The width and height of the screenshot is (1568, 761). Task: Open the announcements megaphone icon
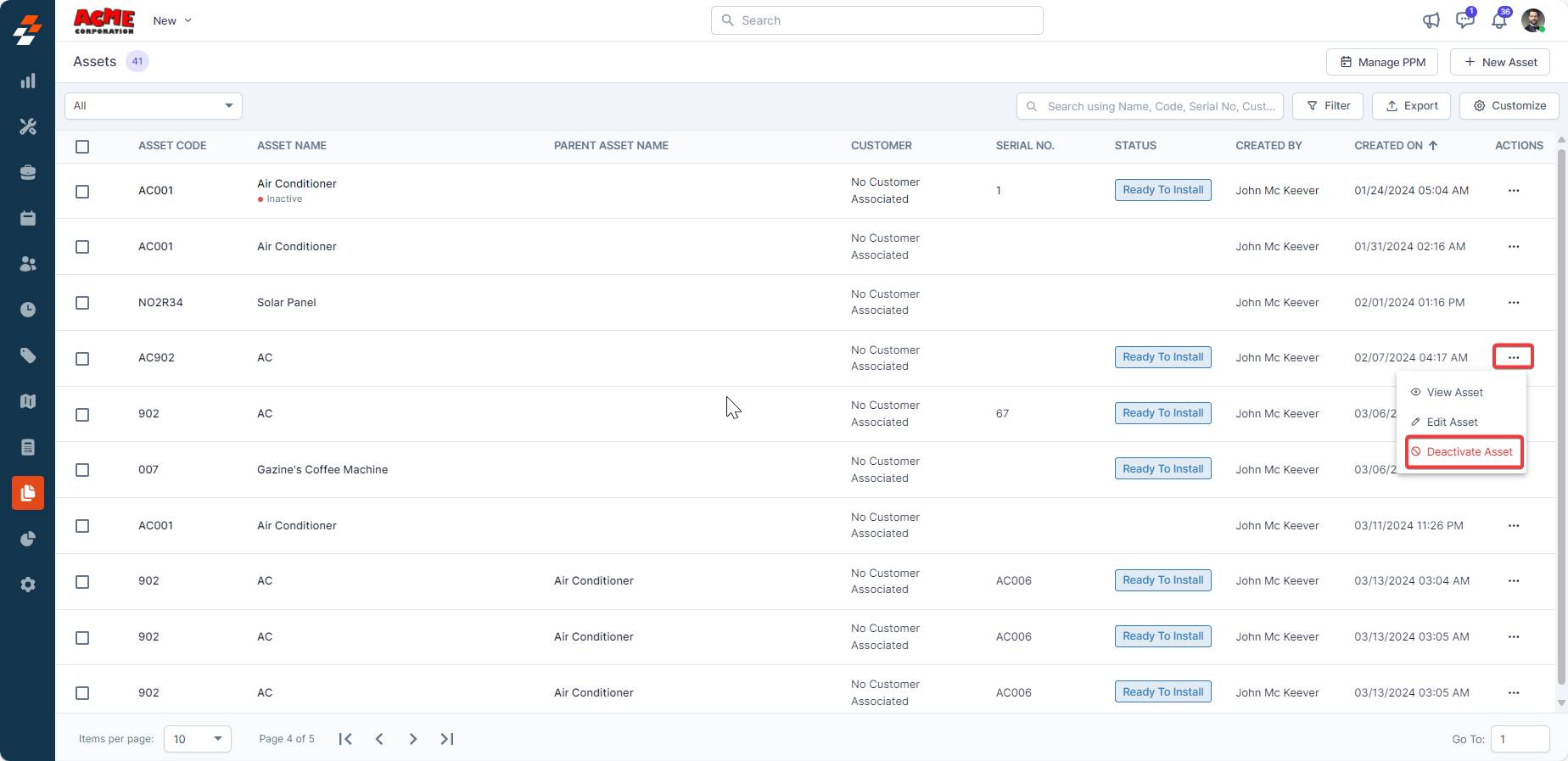pos(1431,20)
